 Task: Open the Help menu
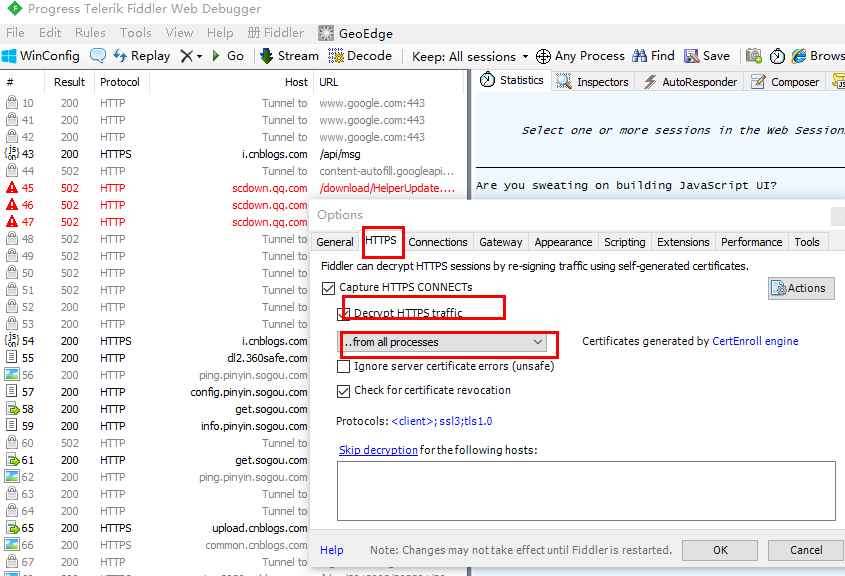coord(220,33)
